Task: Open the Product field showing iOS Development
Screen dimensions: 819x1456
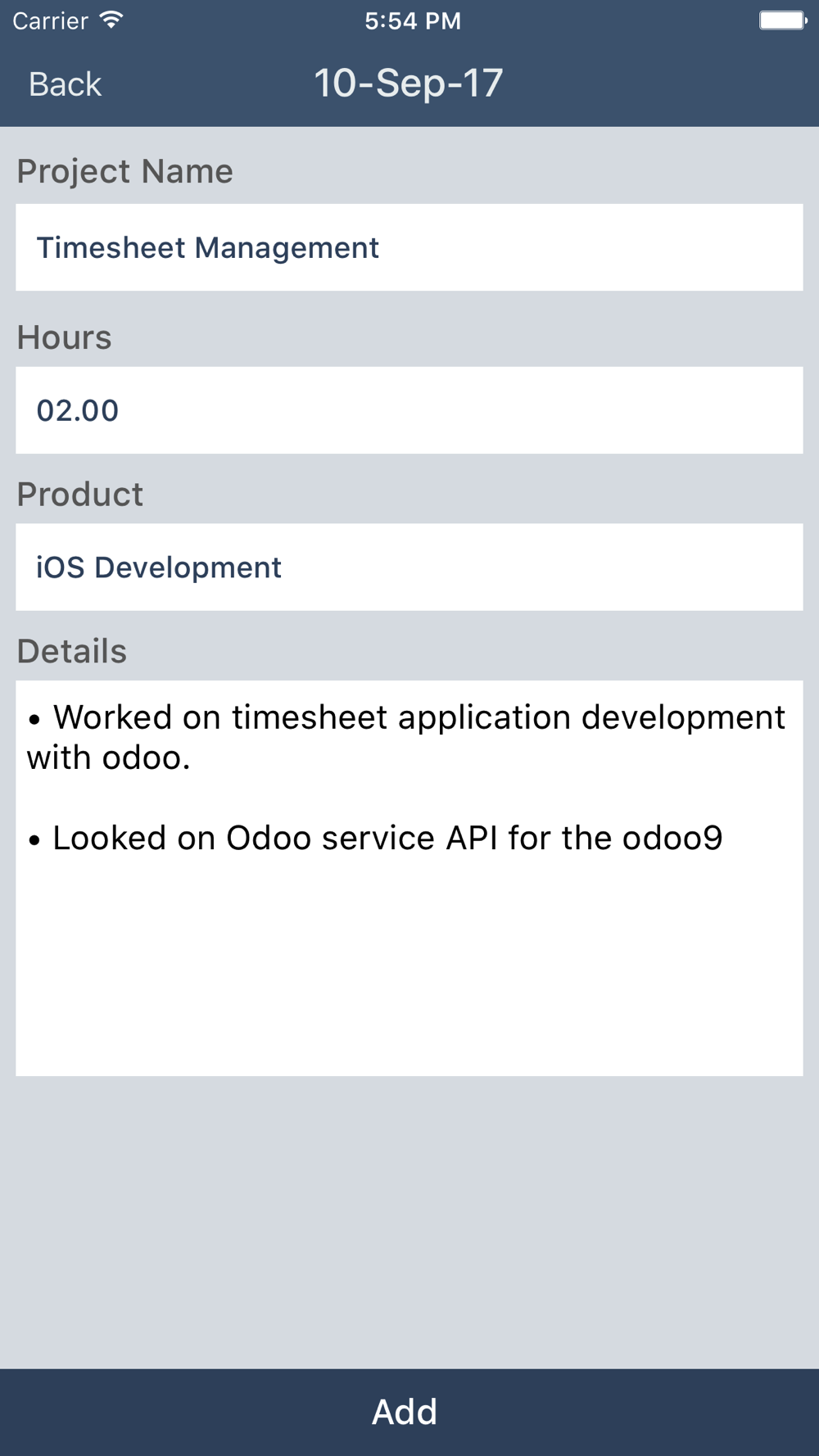Action: (x=409, y=567)
